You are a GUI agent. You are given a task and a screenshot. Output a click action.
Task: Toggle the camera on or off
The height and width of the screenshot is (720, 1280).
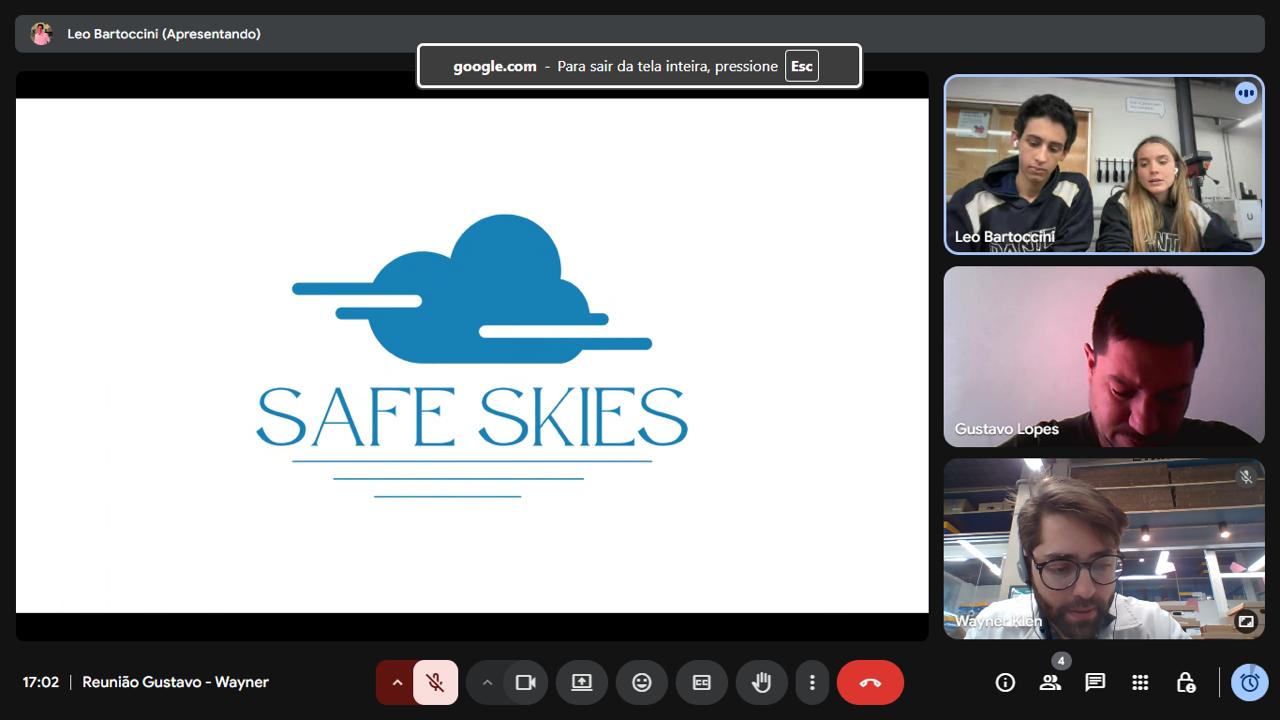(x=525, y=683)
